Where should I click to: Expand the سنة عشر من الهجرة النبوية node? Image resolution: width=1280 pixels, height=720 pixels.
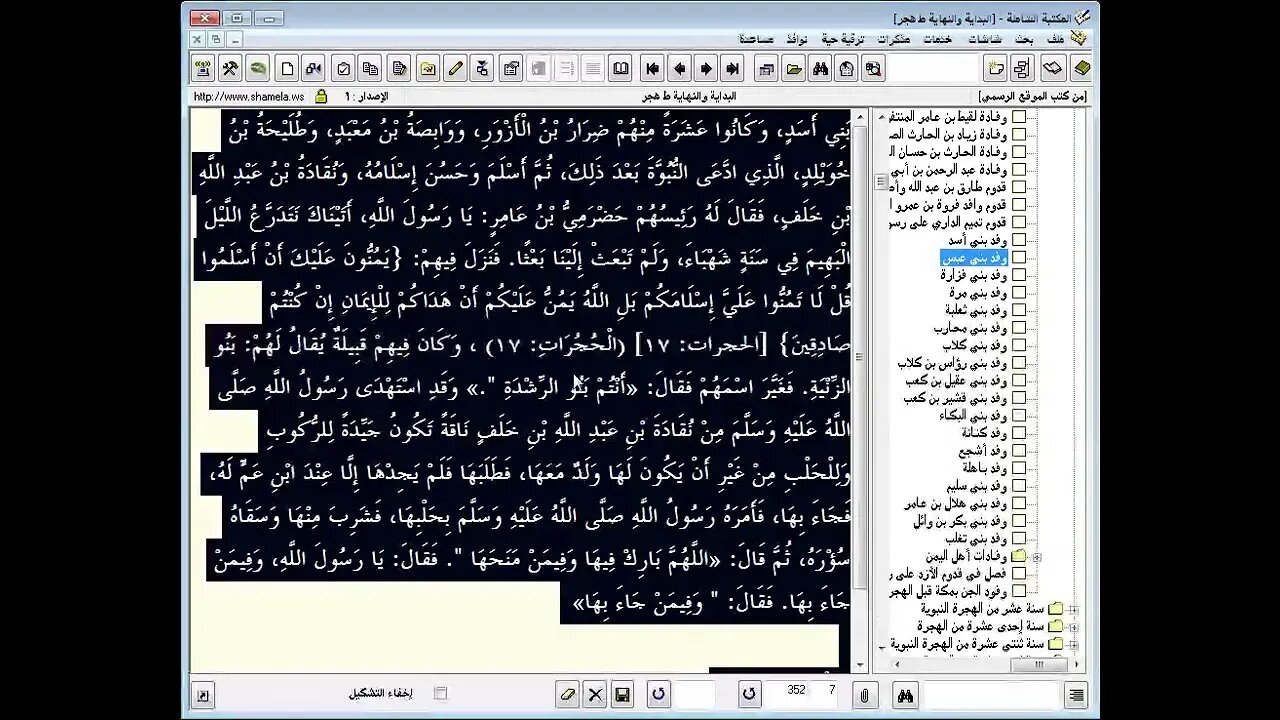pyautogui.click(x=1072, y=608)
